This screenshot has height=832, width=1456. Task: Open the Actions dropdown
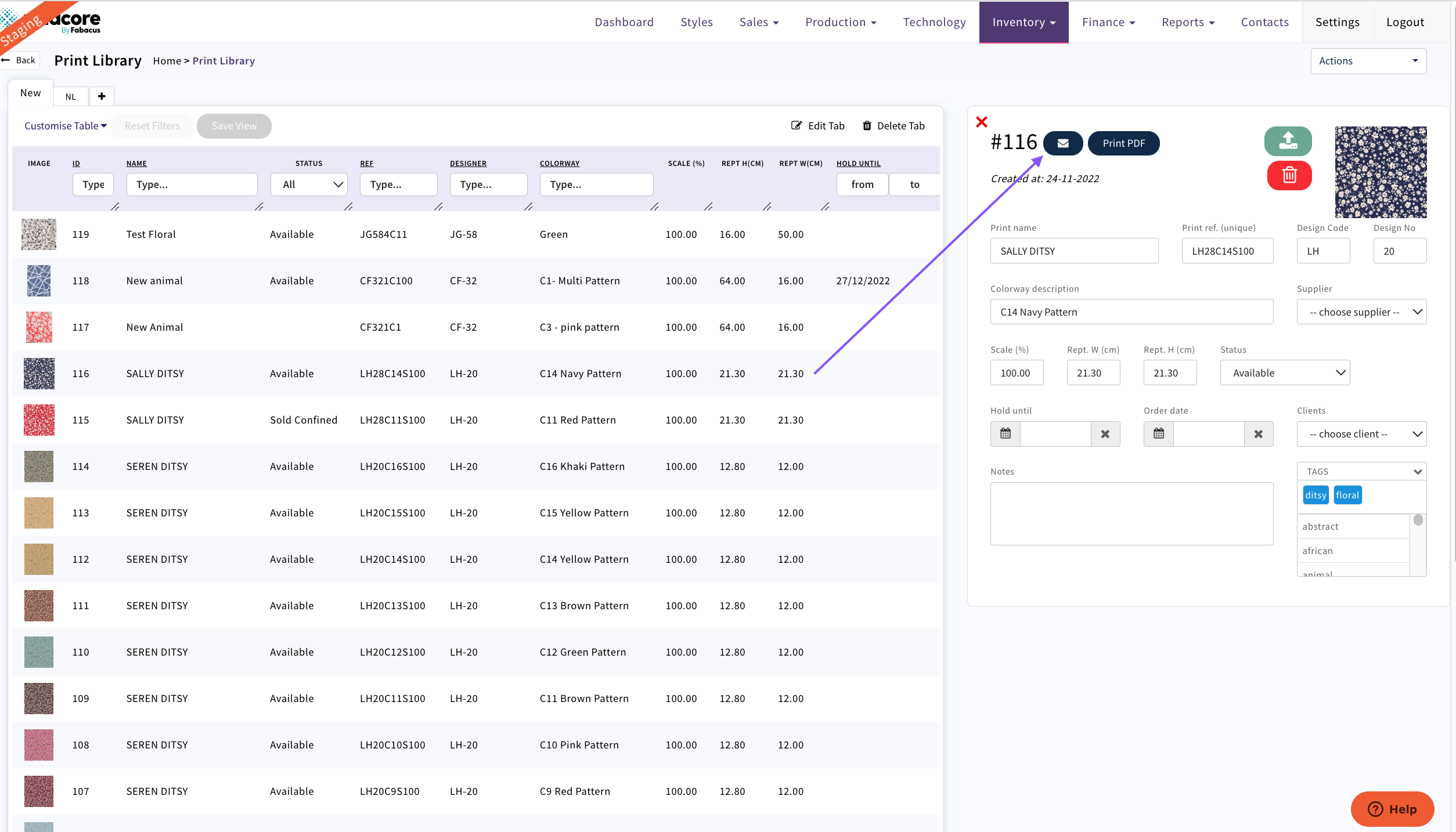[1368, 61]
